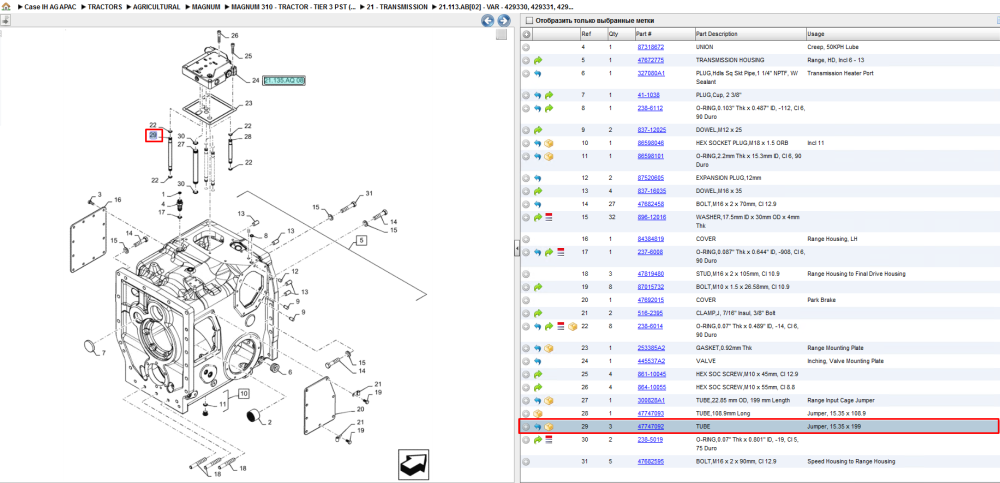Sort by the Part Description column header
The width and height of the screenshot is (1000, 483).
(749, 34)
